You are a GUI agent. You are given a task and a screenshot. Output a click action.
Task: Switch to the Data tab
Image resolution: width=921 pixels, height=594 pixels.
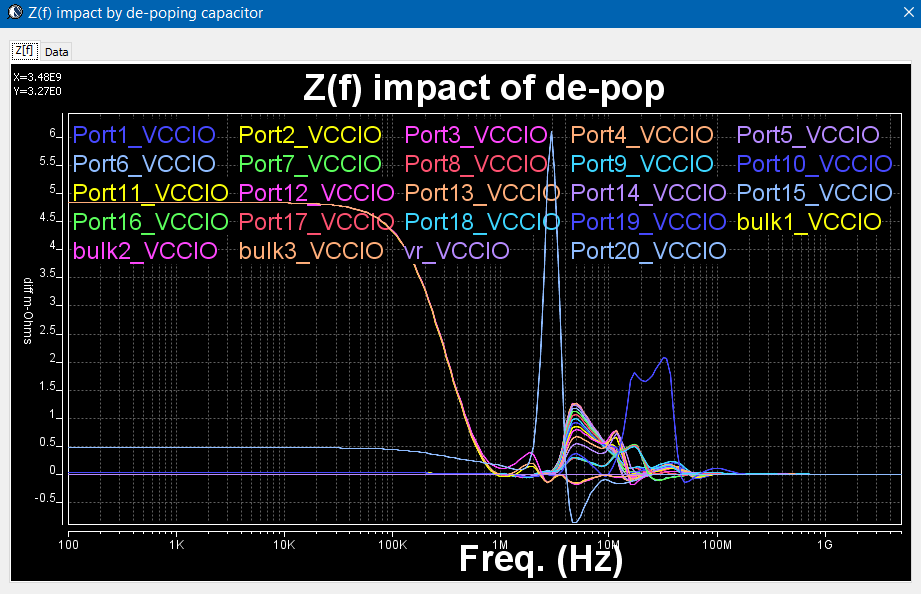pos(57,51)
